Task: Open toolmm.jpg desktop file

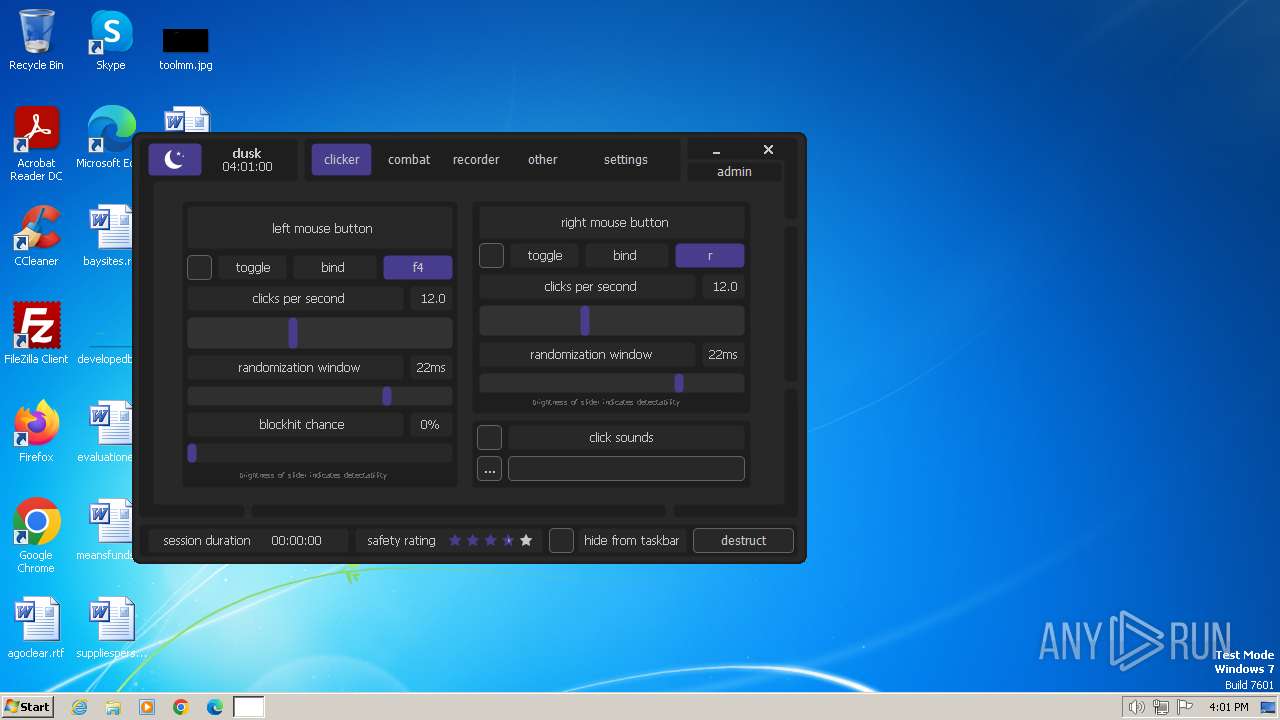Action: click(x=186, y=48)
